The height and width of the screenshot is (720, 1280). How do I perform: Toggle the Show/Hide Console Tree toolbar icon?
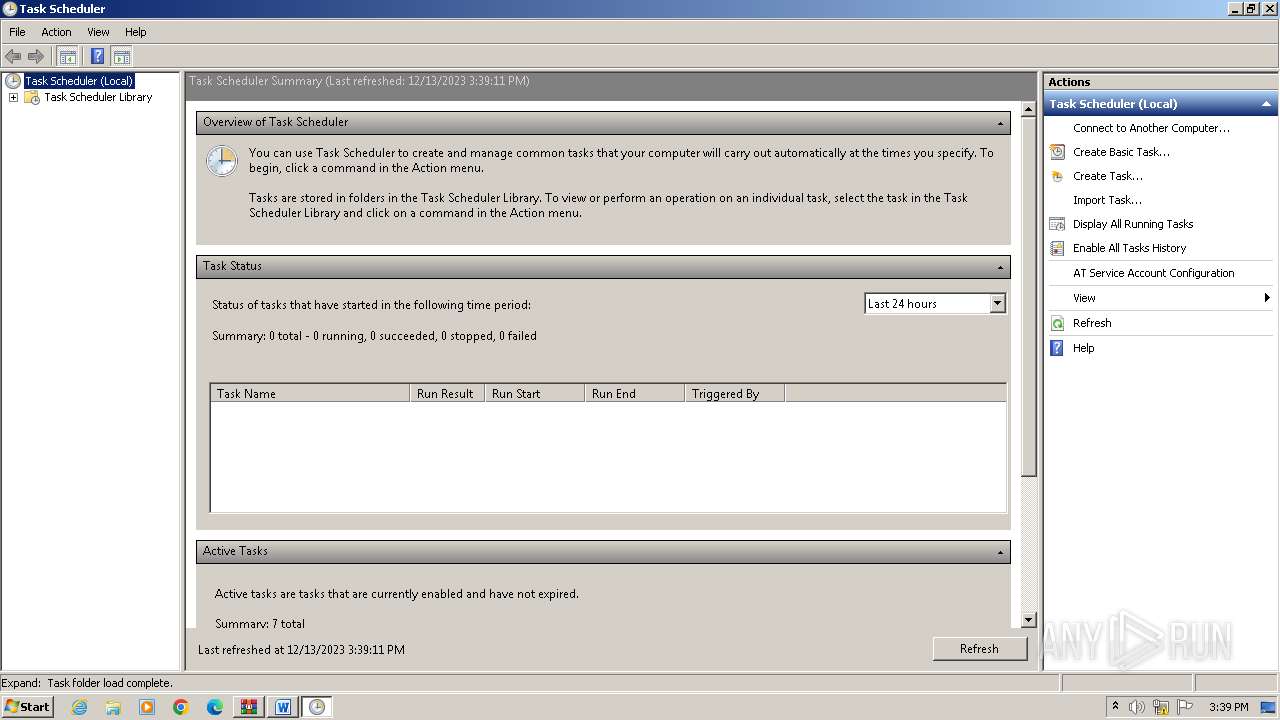[68, 56]
